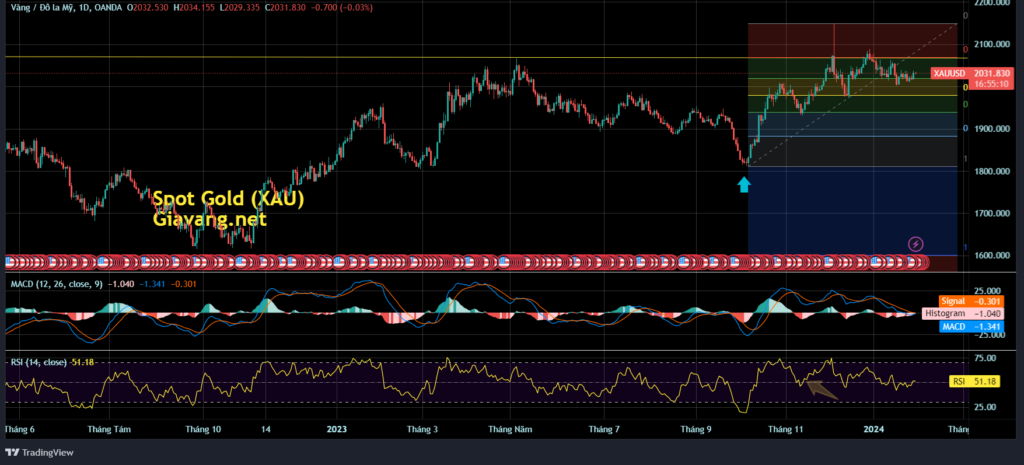Click 2023 on the time axis
This screenshot has width=1024, height=465.
coord(336,429)
